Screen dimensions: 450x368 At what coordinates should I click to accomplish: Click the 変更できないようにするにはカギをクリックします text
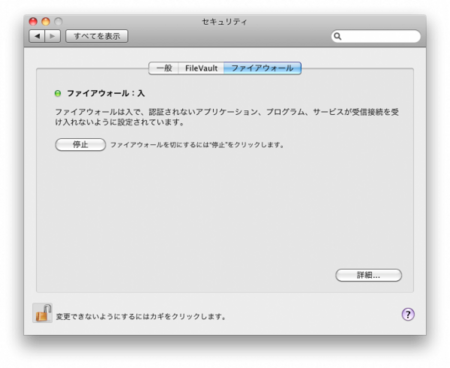[141, 316]
